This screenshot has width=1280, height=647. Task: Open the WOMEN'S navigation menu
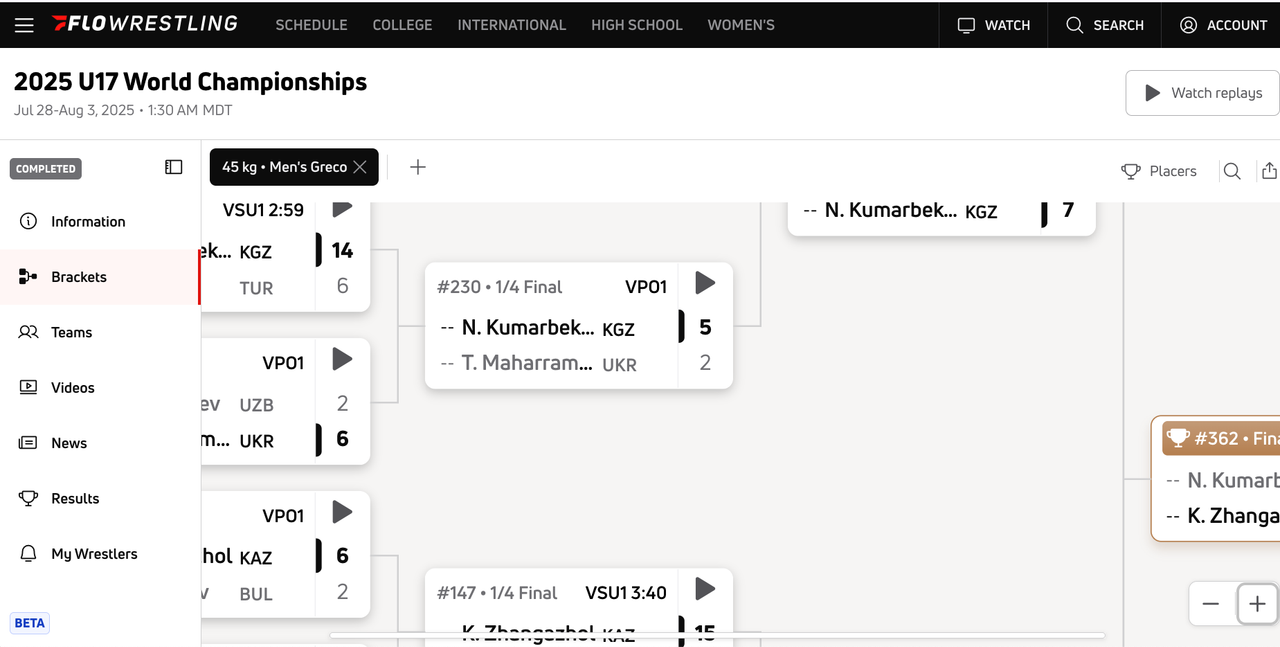(x=741, y=25)
